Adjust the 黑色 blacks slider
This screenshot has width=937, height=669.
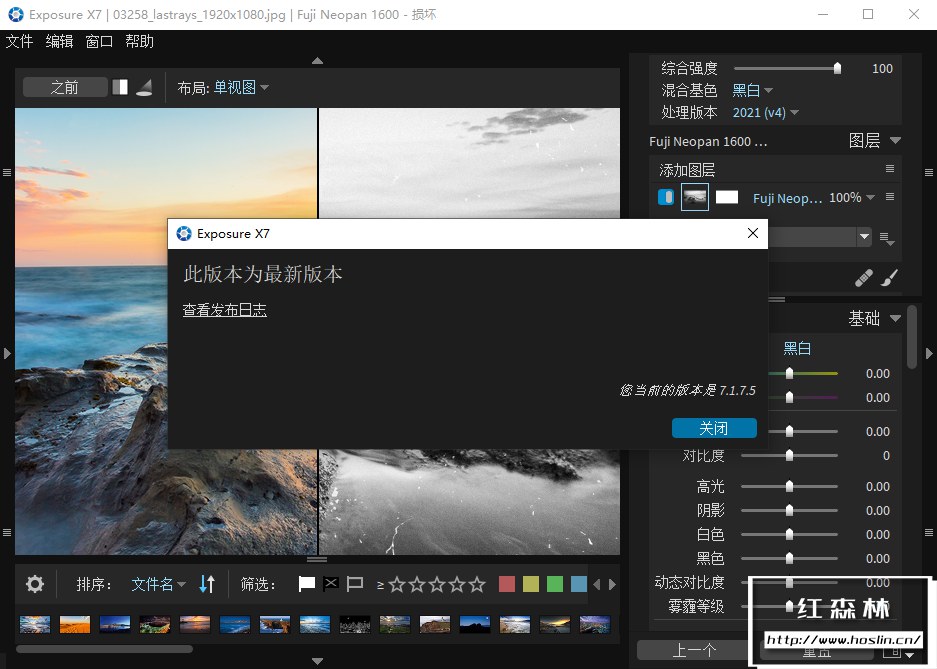pos(789,558)
